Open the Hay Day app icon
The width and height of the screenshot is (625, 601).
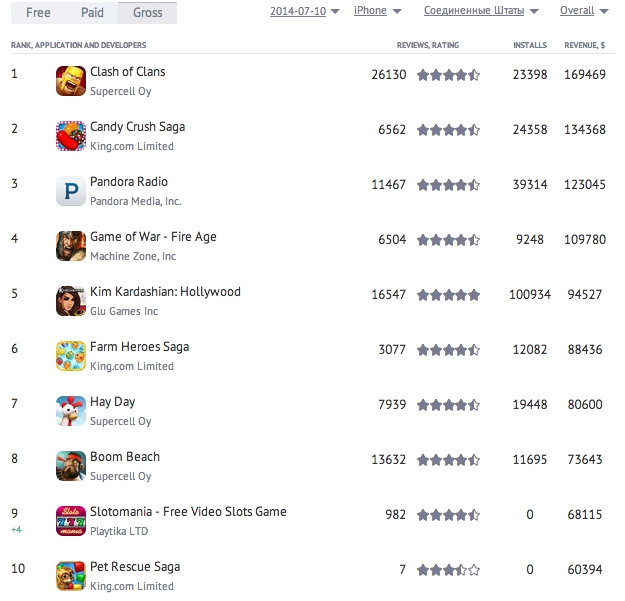pos(70,410)
